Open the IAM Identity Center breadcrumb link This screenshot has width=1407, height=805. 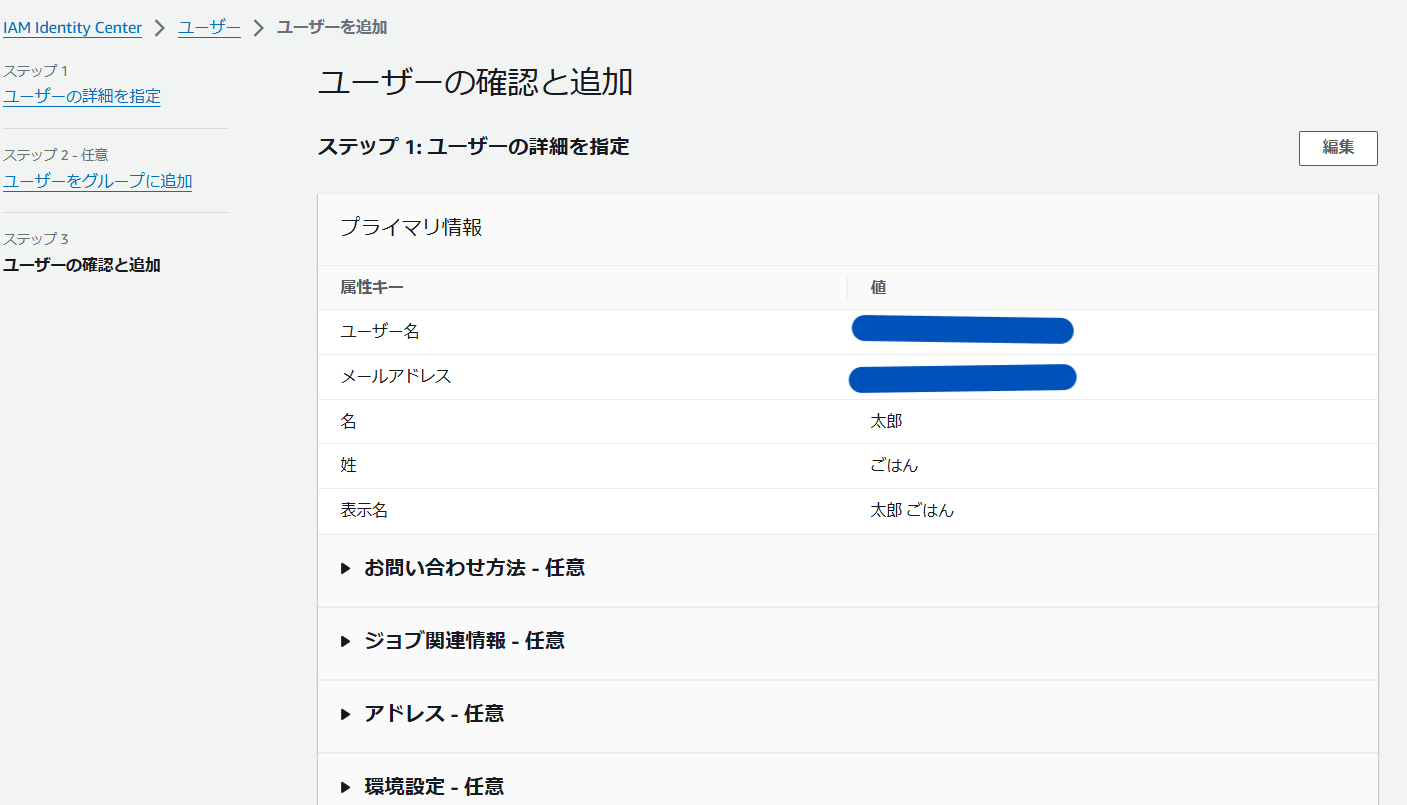[73, 28]
